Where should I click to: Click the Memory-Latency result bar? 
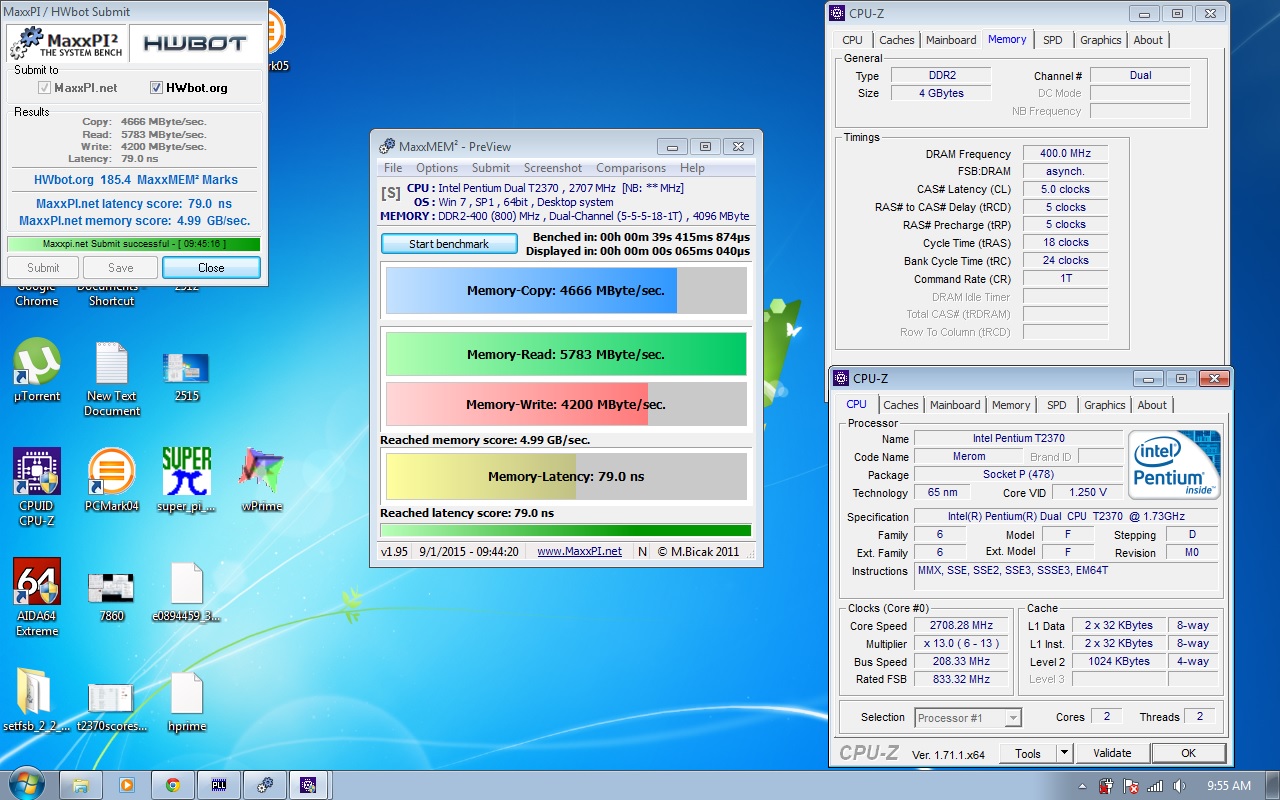point(566,477)
